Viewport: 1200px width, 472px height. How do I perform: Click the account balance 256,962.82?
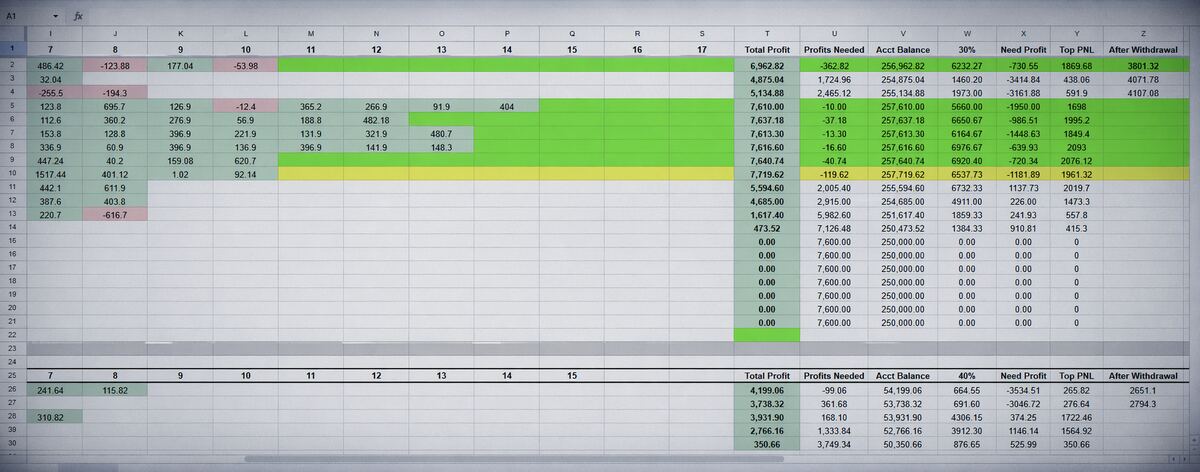coord(902,65)
